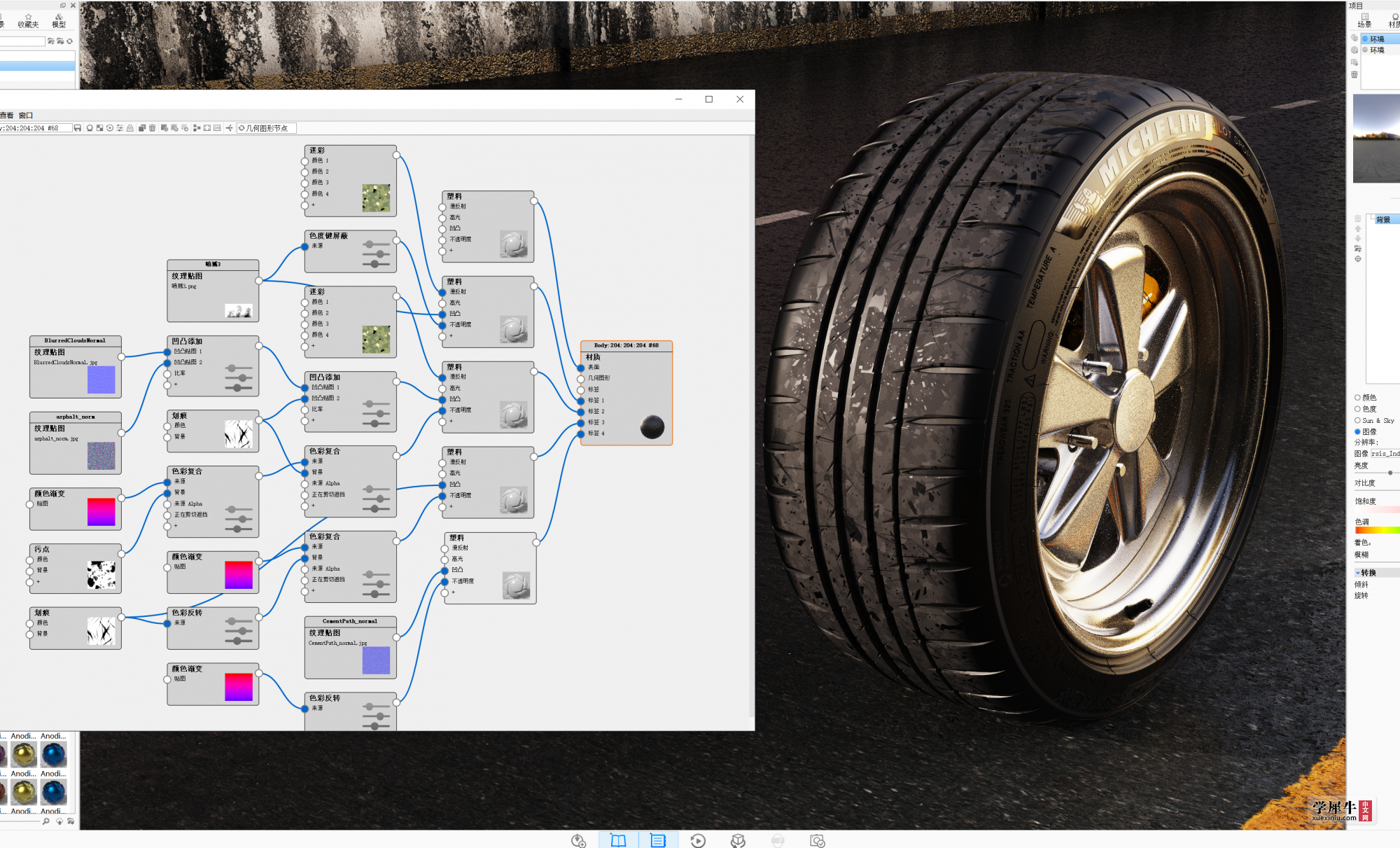This screenshot has width=1400, height=848.
Task: Open the 几何图形节点 dropdown in graph toolbar
Action: 267,128
